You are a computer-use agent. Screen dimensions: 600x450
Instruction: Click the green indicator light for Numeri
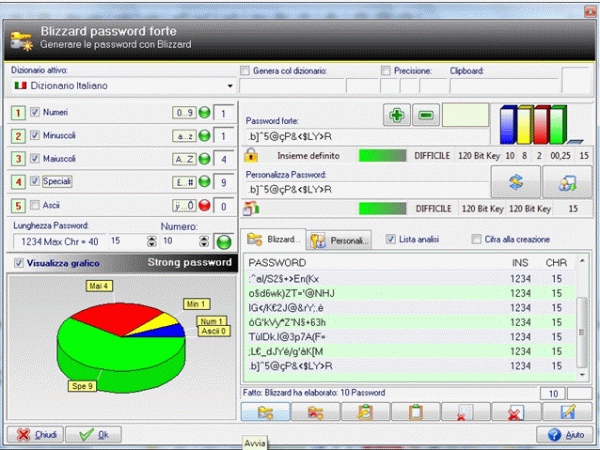click(205, 113)
